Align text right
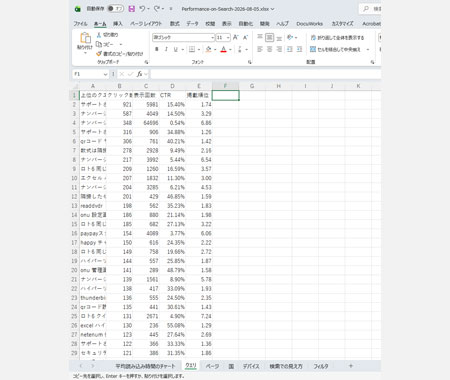The width and height of the screenshot is (450, 380). tap(279, 49)
